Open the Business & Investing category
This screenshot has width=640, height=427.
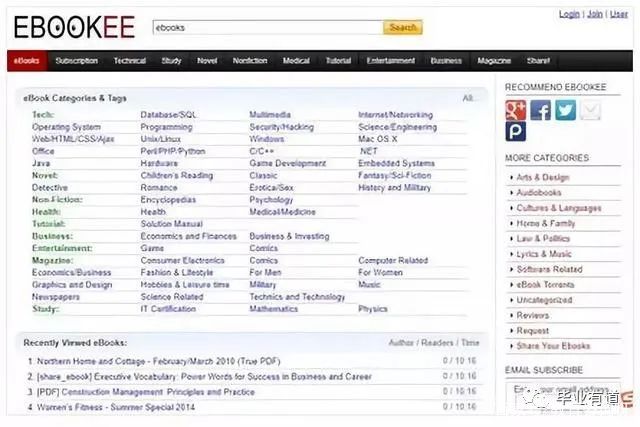[289, 236]
